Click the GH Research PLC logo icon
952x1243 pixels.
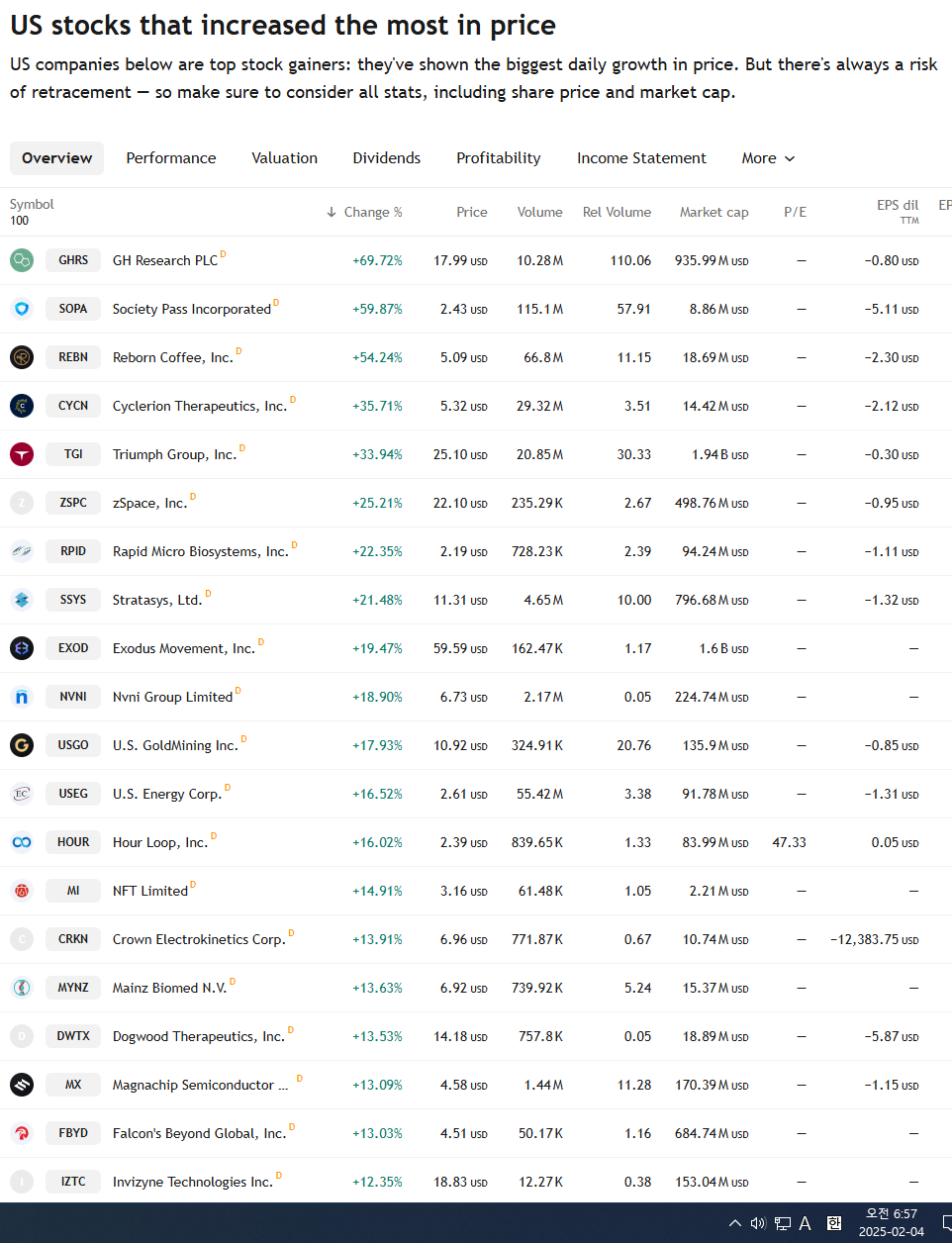pyautogui.click(x=22, y=260)
